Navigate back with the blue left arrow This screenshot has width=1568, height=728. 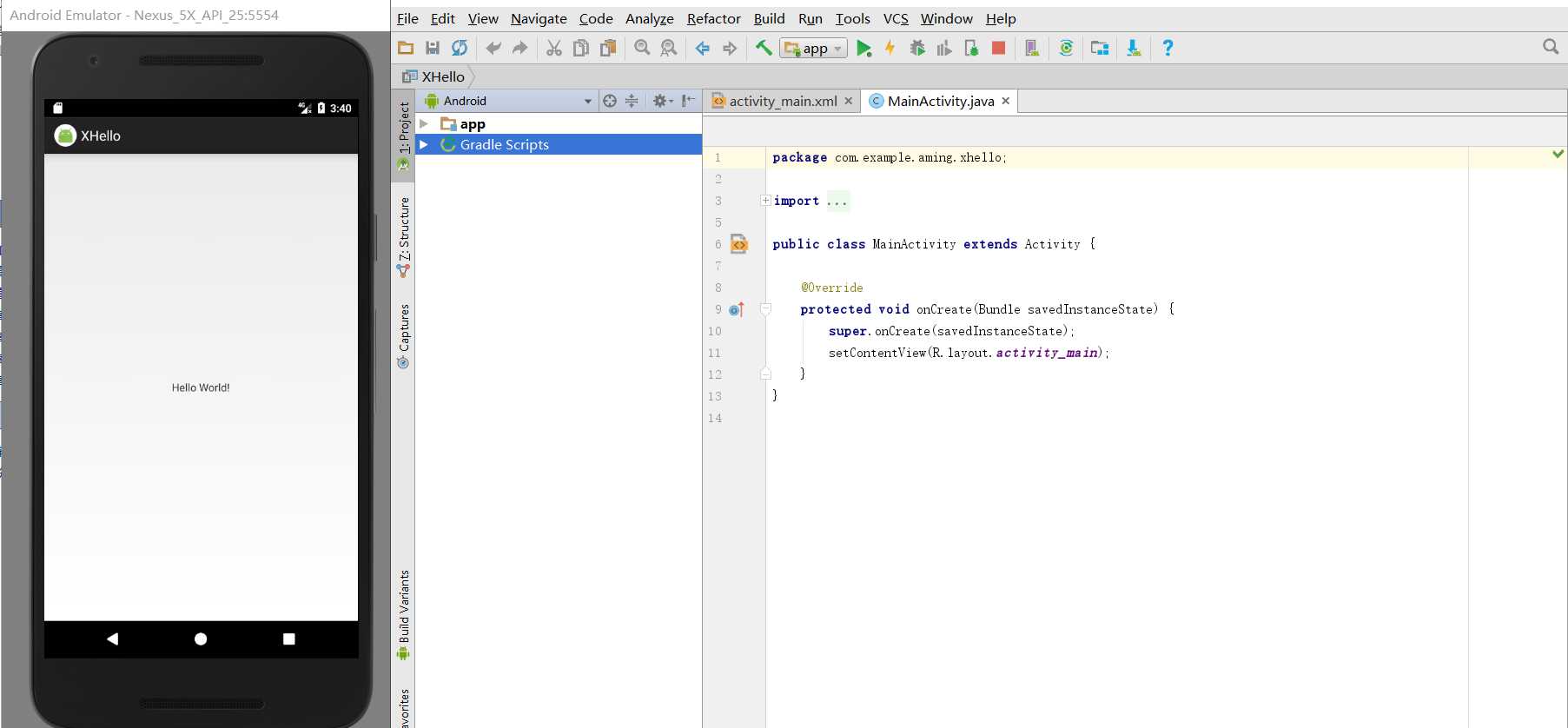[703, 48]
